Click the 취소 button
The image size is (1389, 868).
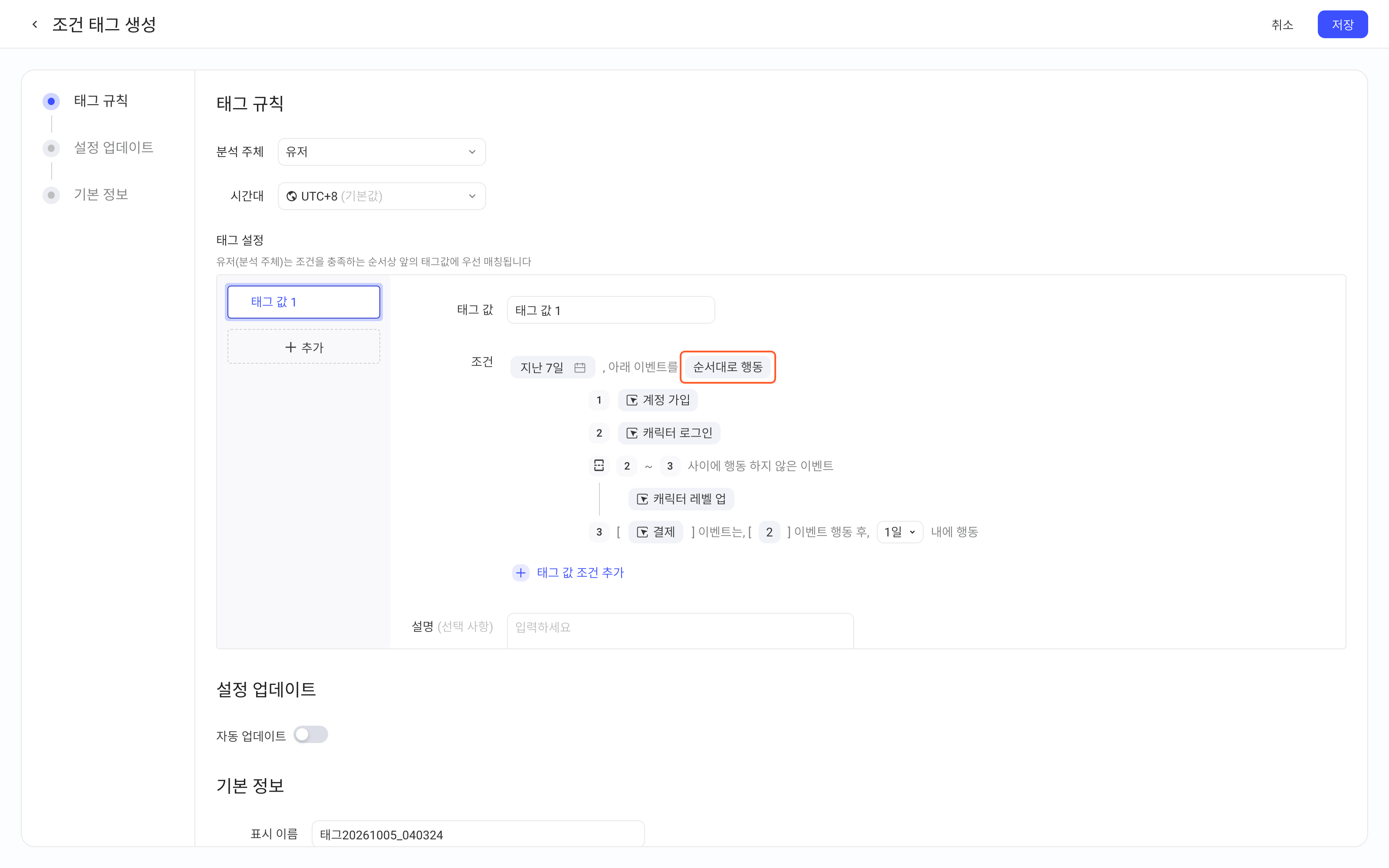pyautogui.click(x=1282, y=25)
